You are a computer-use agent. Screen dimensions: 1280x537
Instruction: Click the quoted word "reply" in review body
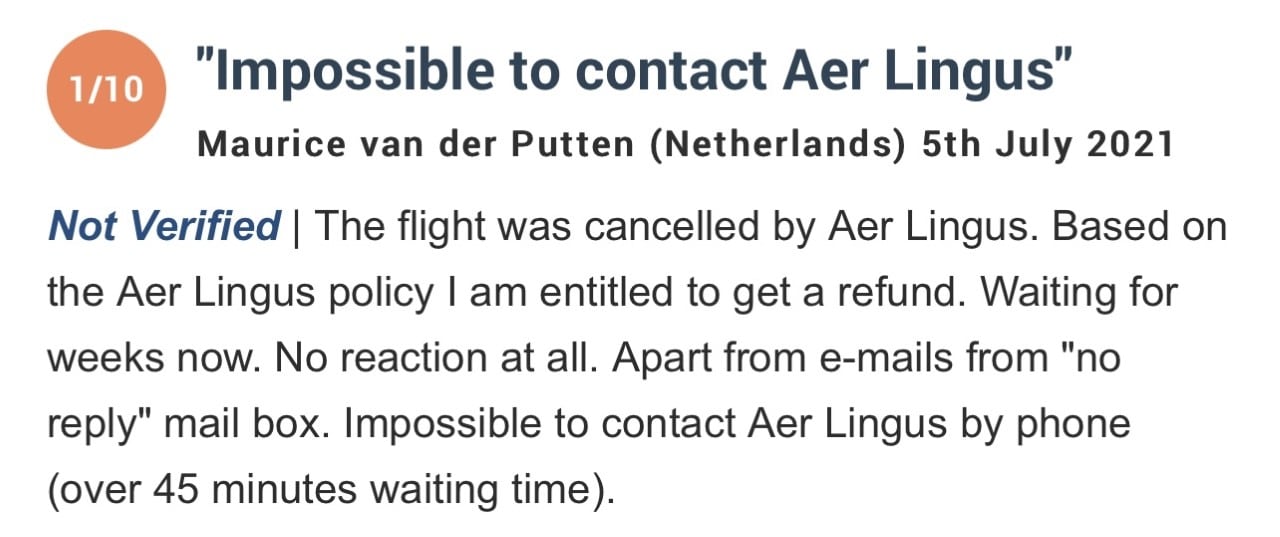click(x=100, y=425)
